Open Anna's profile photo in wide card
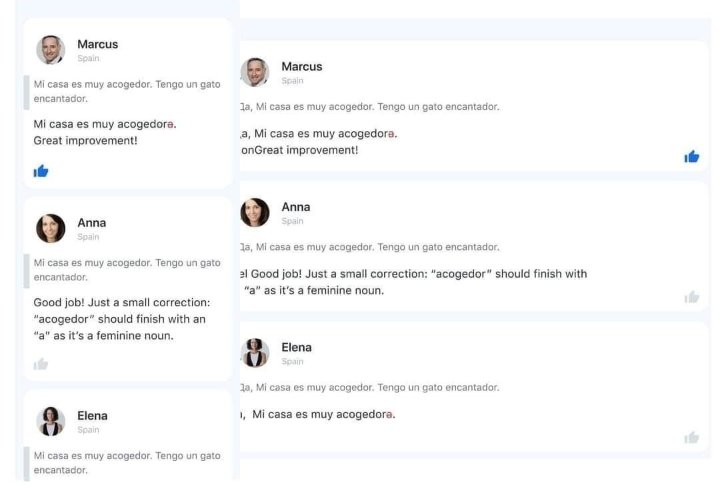 click(254, 213)
